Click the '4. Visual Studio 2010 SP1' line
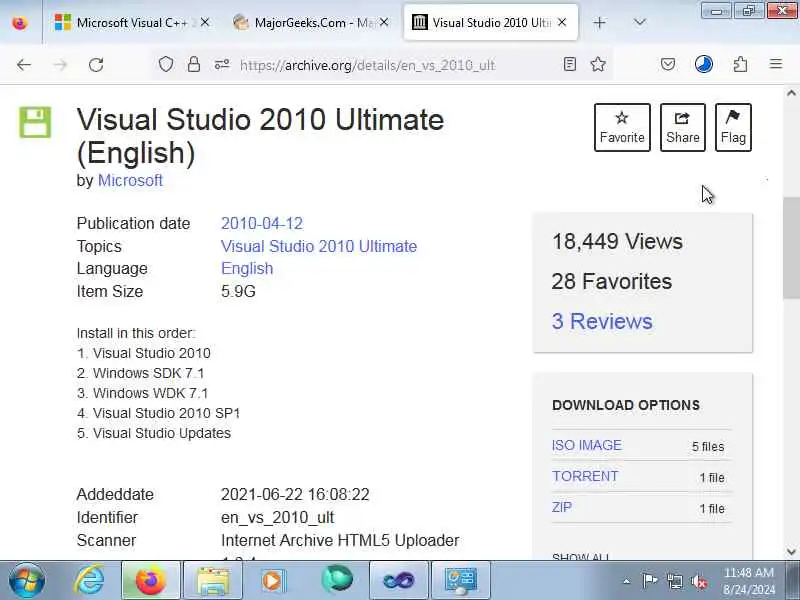This screenshot has height=600, width=800. click(159, 413)
